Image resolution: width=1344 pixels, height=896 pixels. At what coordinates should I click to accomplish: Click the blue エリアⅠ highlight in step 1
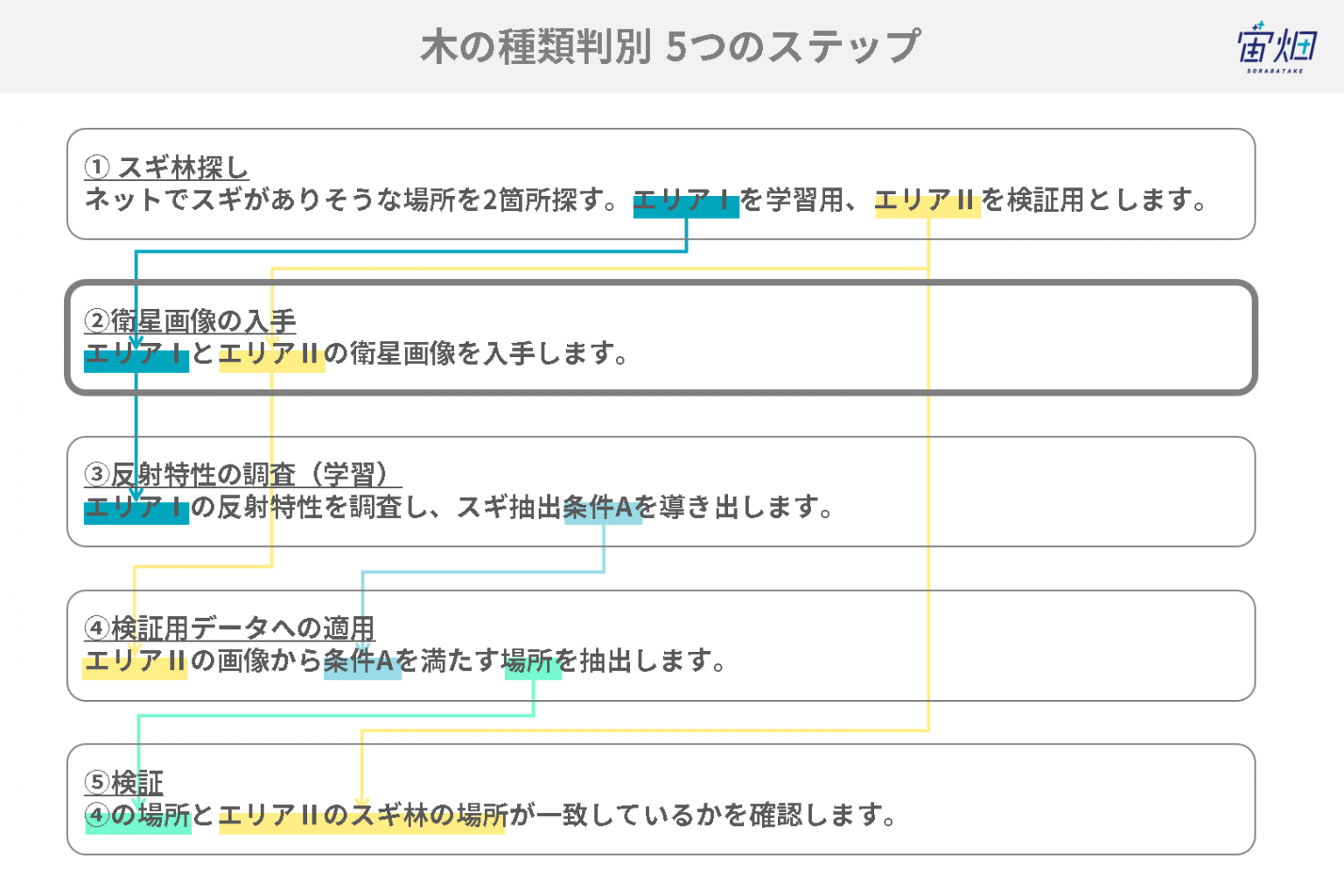(686, 201)
